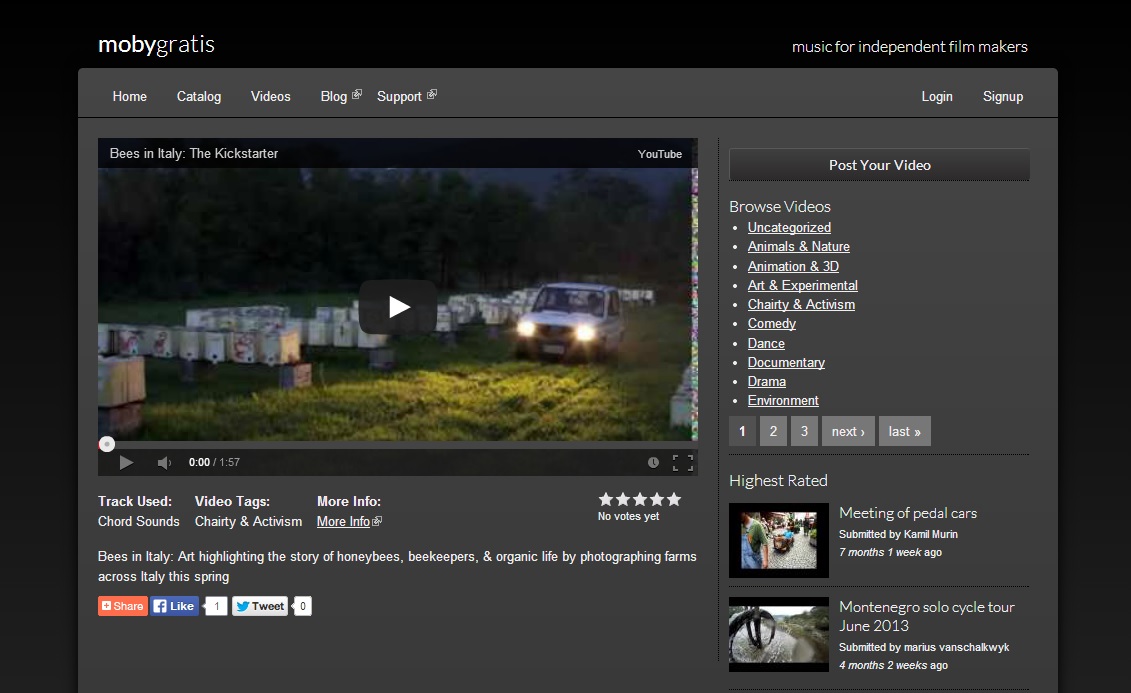Click the last » pager button
This screenshot has width=1131, height=693.
pyautogui.click(x=905, y=431)
